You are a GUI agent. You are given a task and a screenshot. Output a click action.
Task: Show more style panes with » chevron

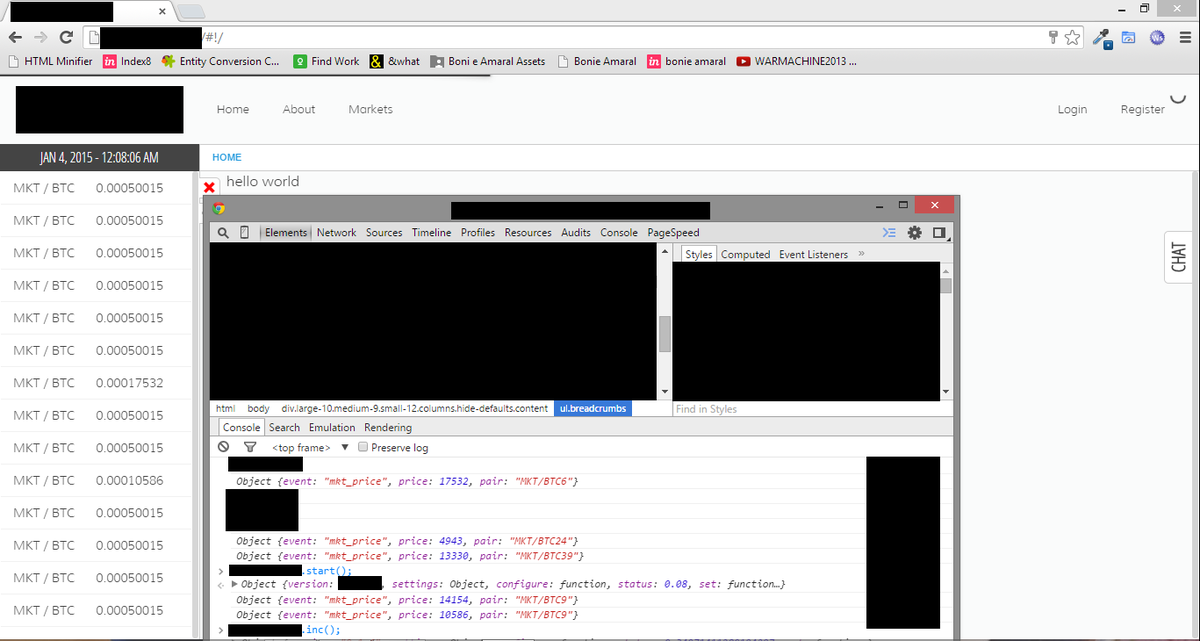pyautogui.click(x=861, y=254)
